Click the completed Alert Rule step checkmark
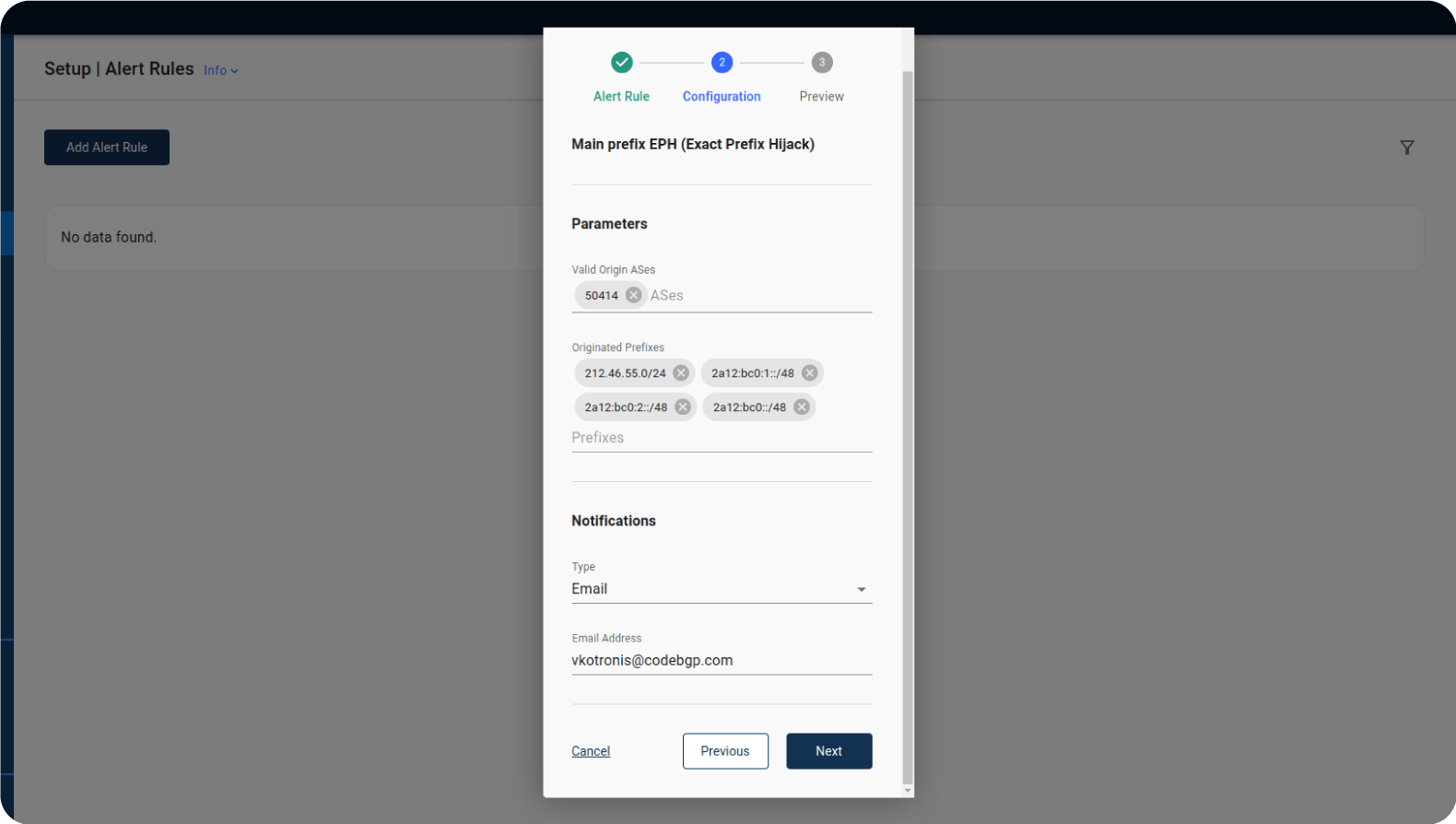Viewport: 1456px width, 824px height. [622, 63]
